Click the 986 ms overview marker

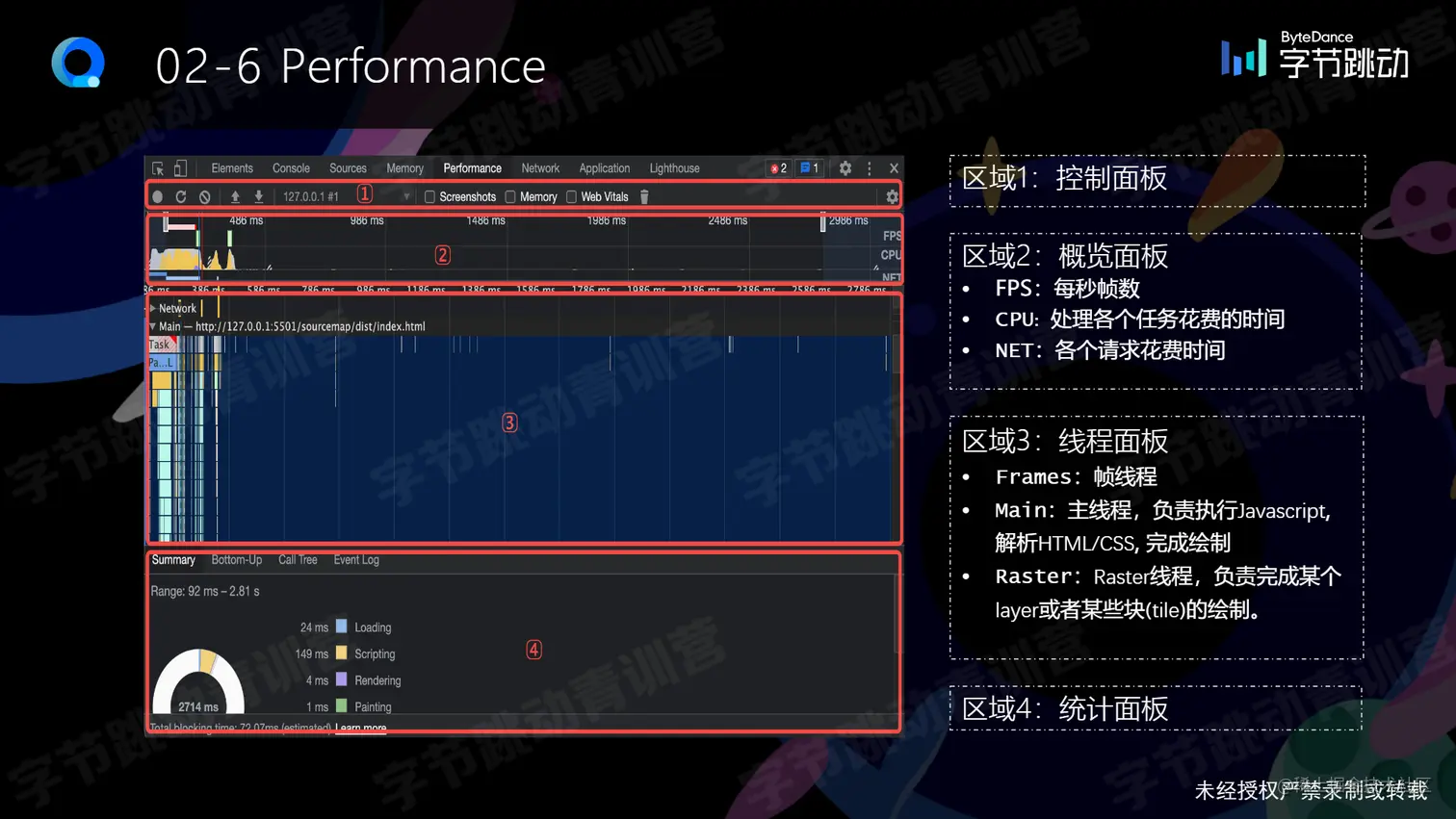click(366, 221)
